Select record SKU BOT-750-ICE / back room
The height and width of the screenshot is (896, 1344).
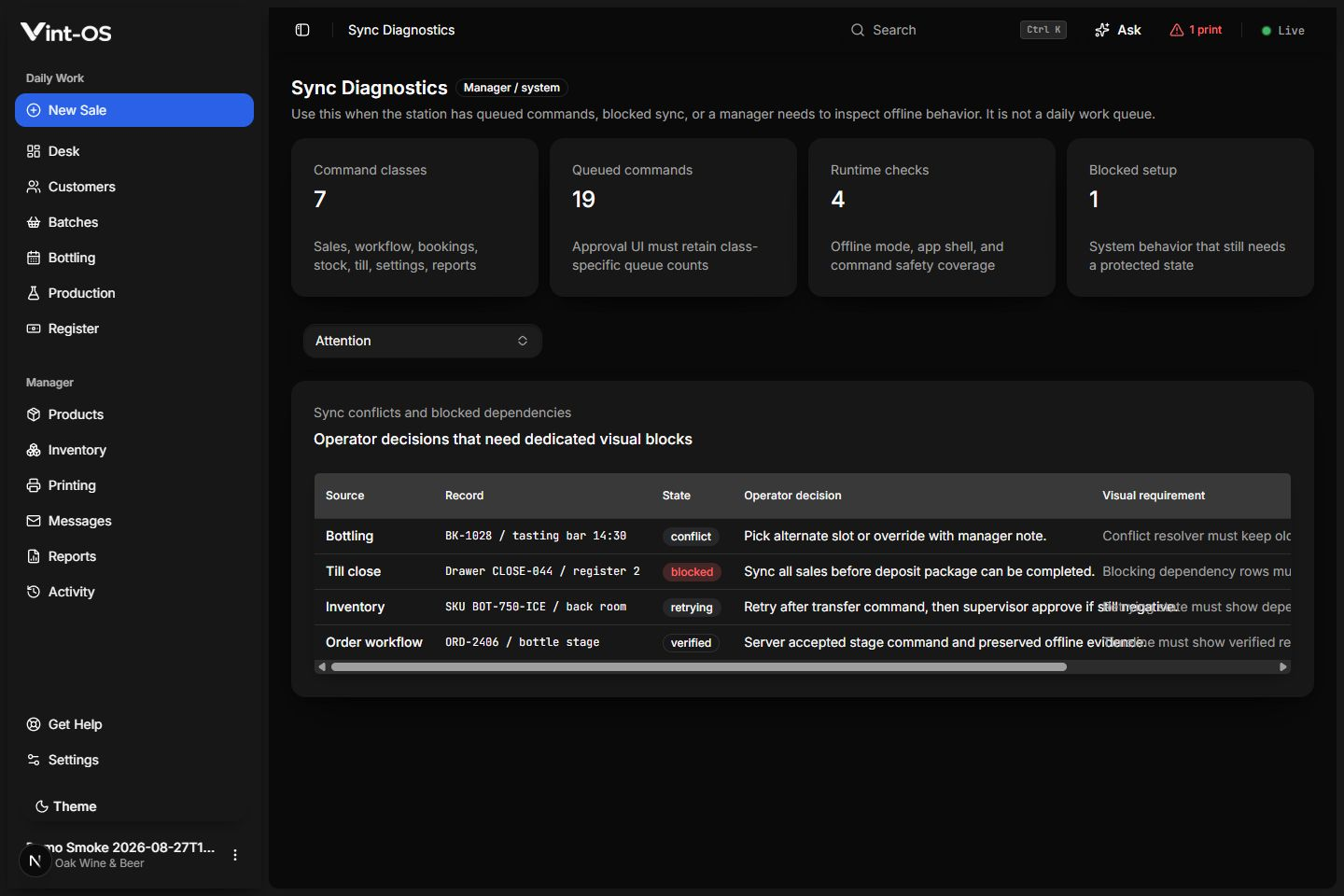click(536, 607)
